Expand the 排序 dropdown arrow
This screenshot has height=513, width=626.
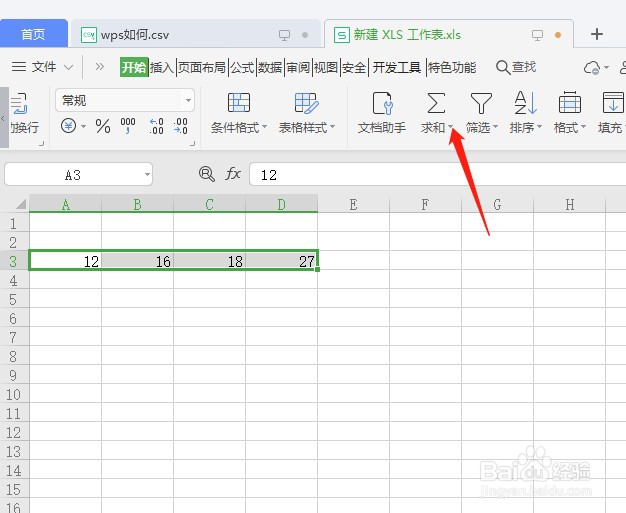[x=539, y=127]
